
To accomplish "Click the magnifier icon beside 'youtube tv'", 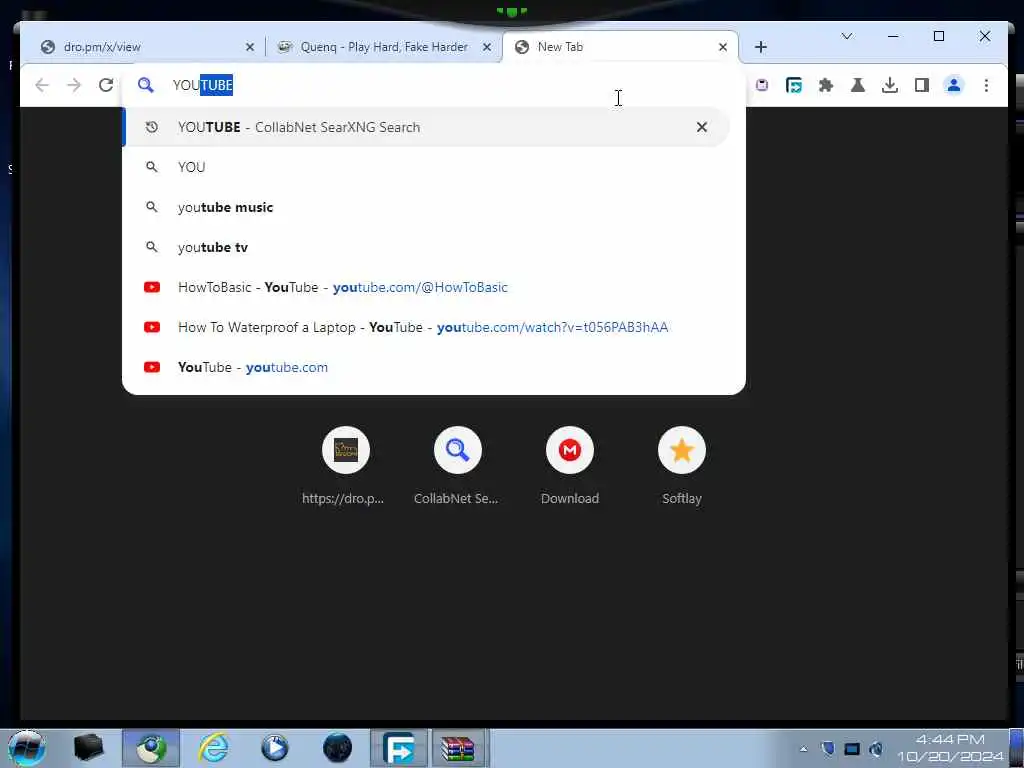I will pyautogui.click(x=152, y=247).
